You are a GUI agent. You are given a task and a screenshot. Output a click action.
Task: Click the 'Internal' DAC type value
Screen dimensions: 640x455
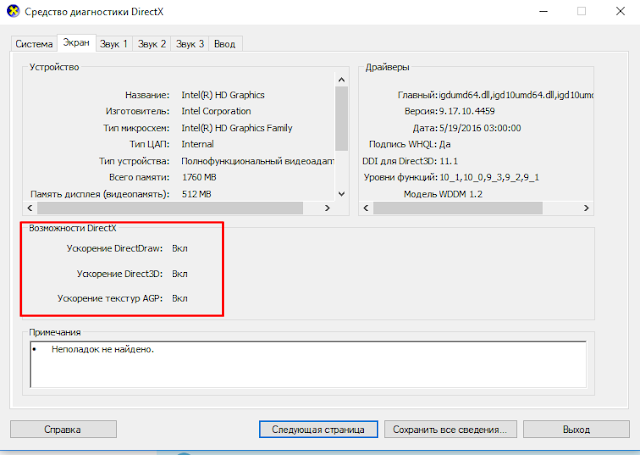198,144
